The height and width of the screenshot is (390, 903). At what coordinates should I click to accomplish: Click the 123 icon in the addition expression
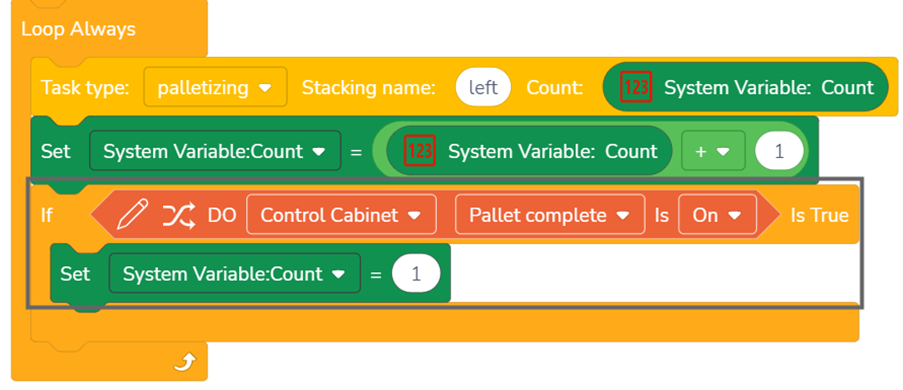[x=420, y=151]
